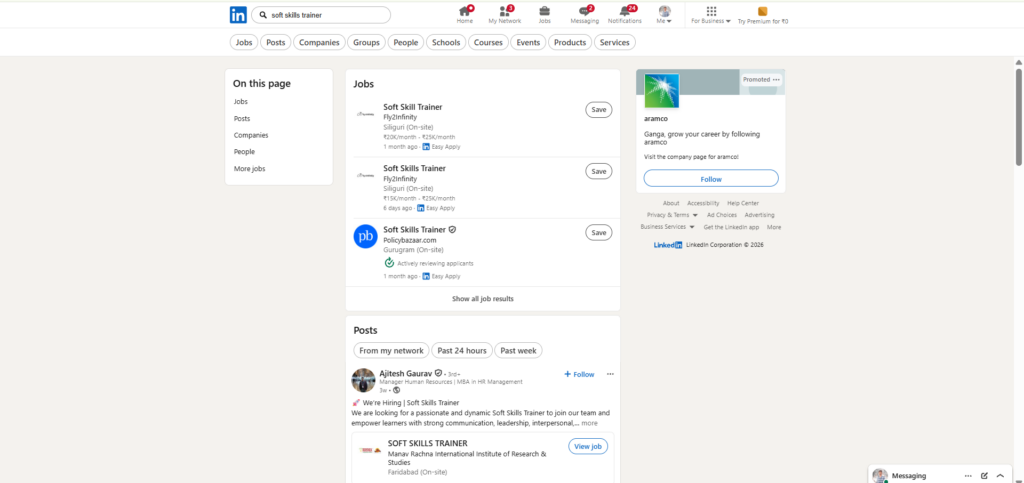The image size is (1024, 483).
Task: Open the Home icon in navigation
Action: tap(465, 11)
